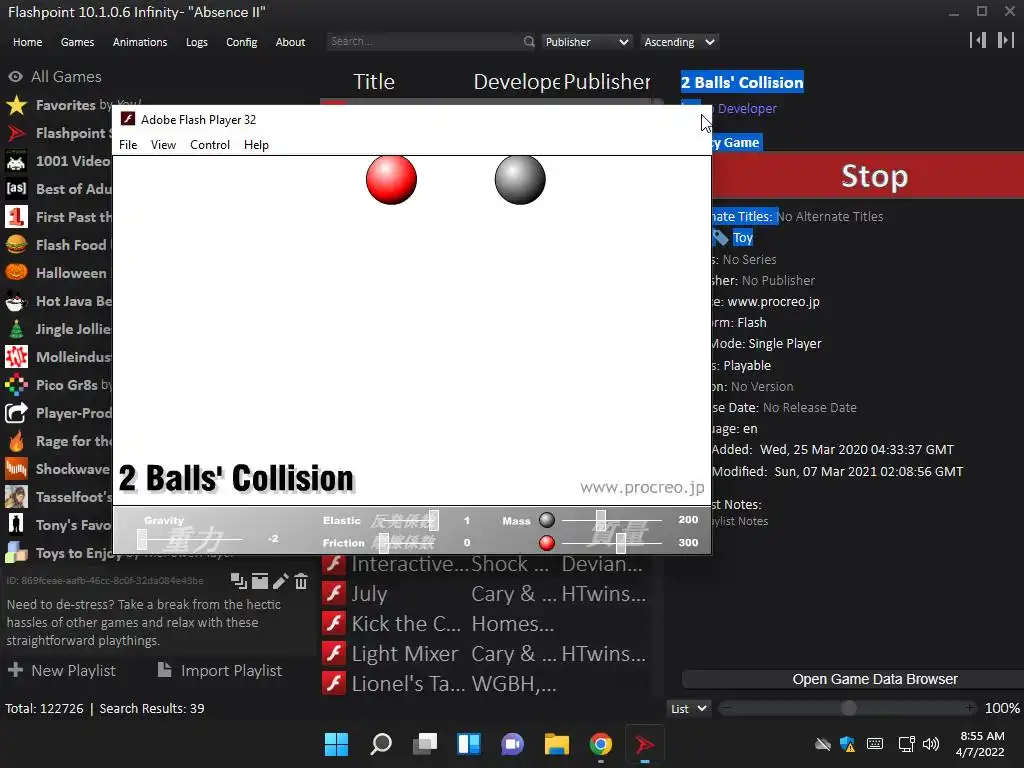Open the View menu in Flash Player
The image size is (1024, 768).
tap(163, 145)
